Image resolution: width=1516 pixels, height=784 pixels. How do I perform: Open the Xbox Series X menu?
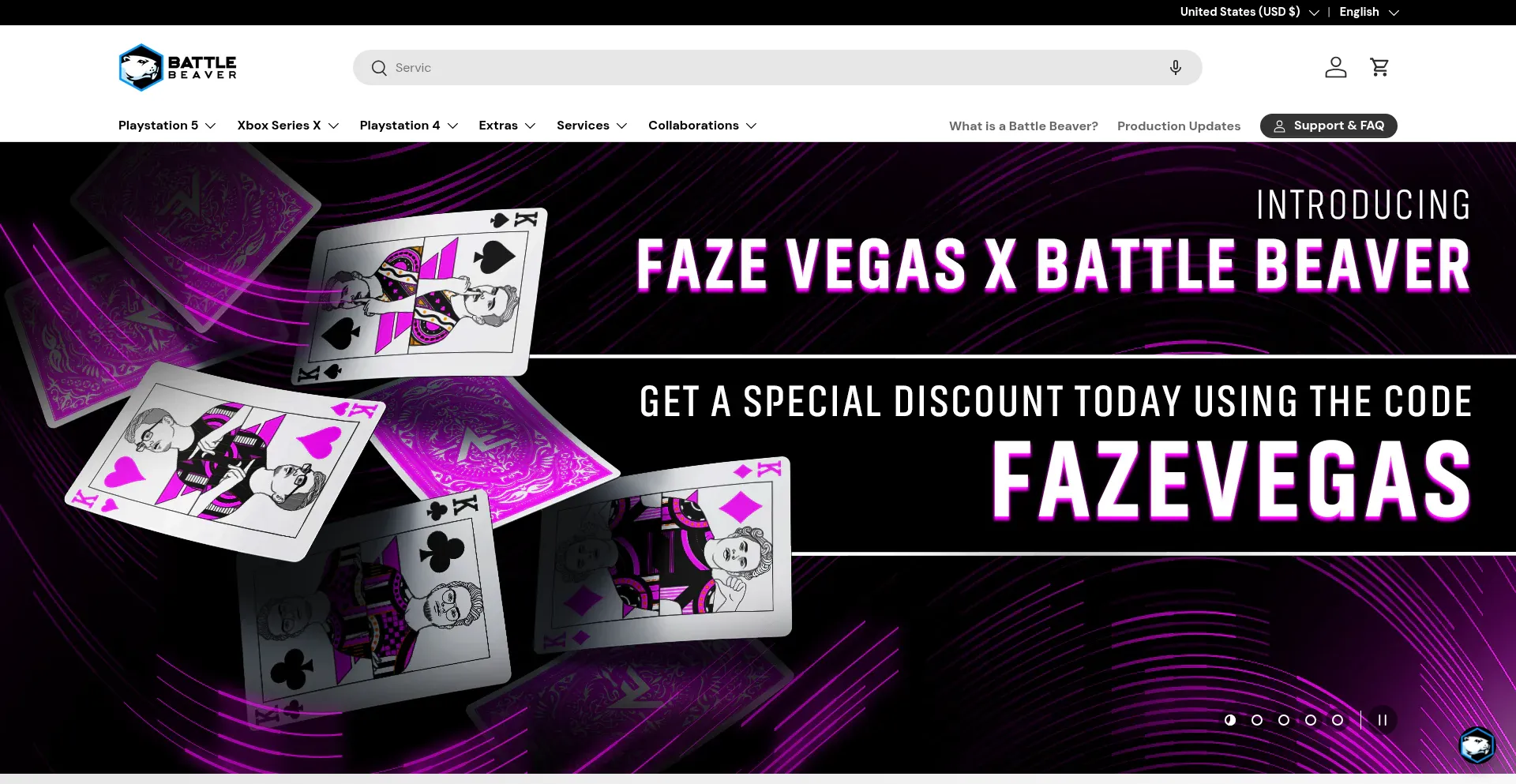pyautogui.click(x=288, y=126)
